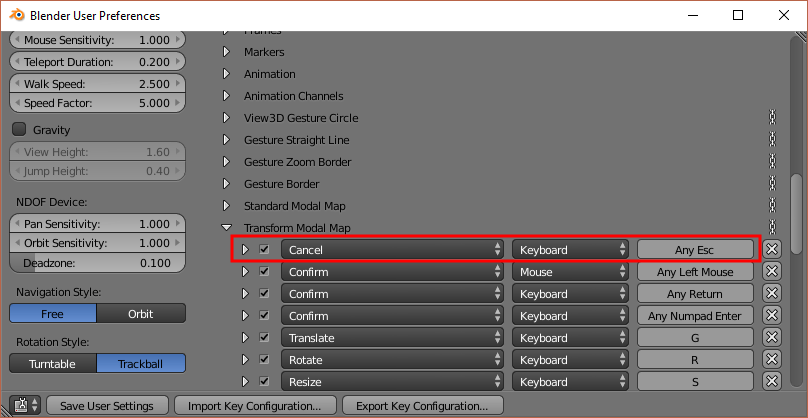This screenshot has width=808, height=418.
Task: Expand the Animation Channels section
Action: coord(226,96)
